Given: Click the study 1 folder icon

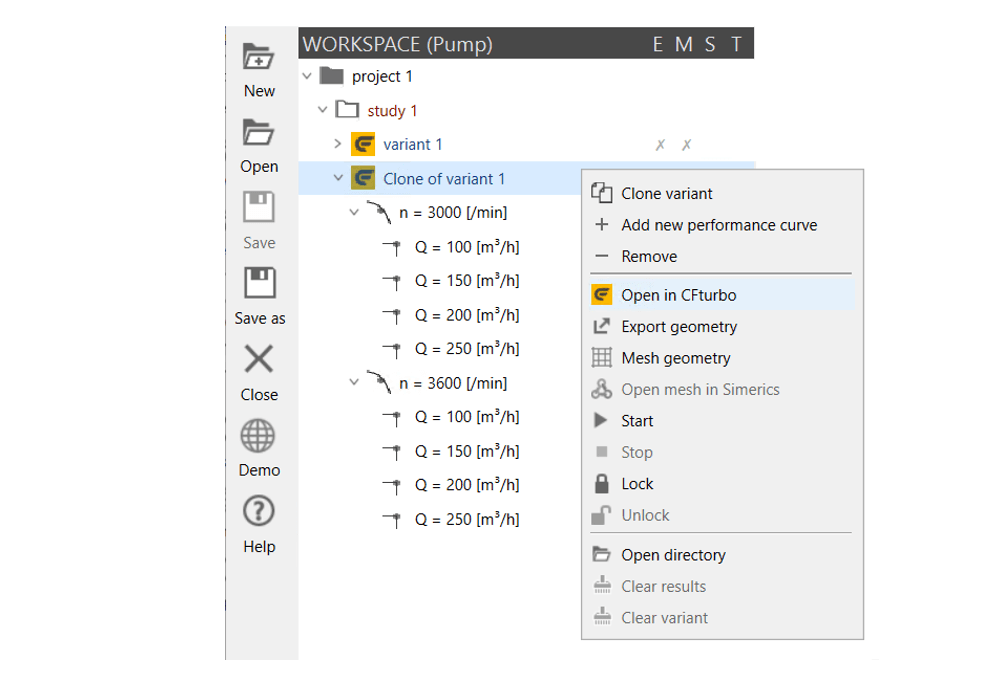Looking at the screenshot, I should (347, 110).
